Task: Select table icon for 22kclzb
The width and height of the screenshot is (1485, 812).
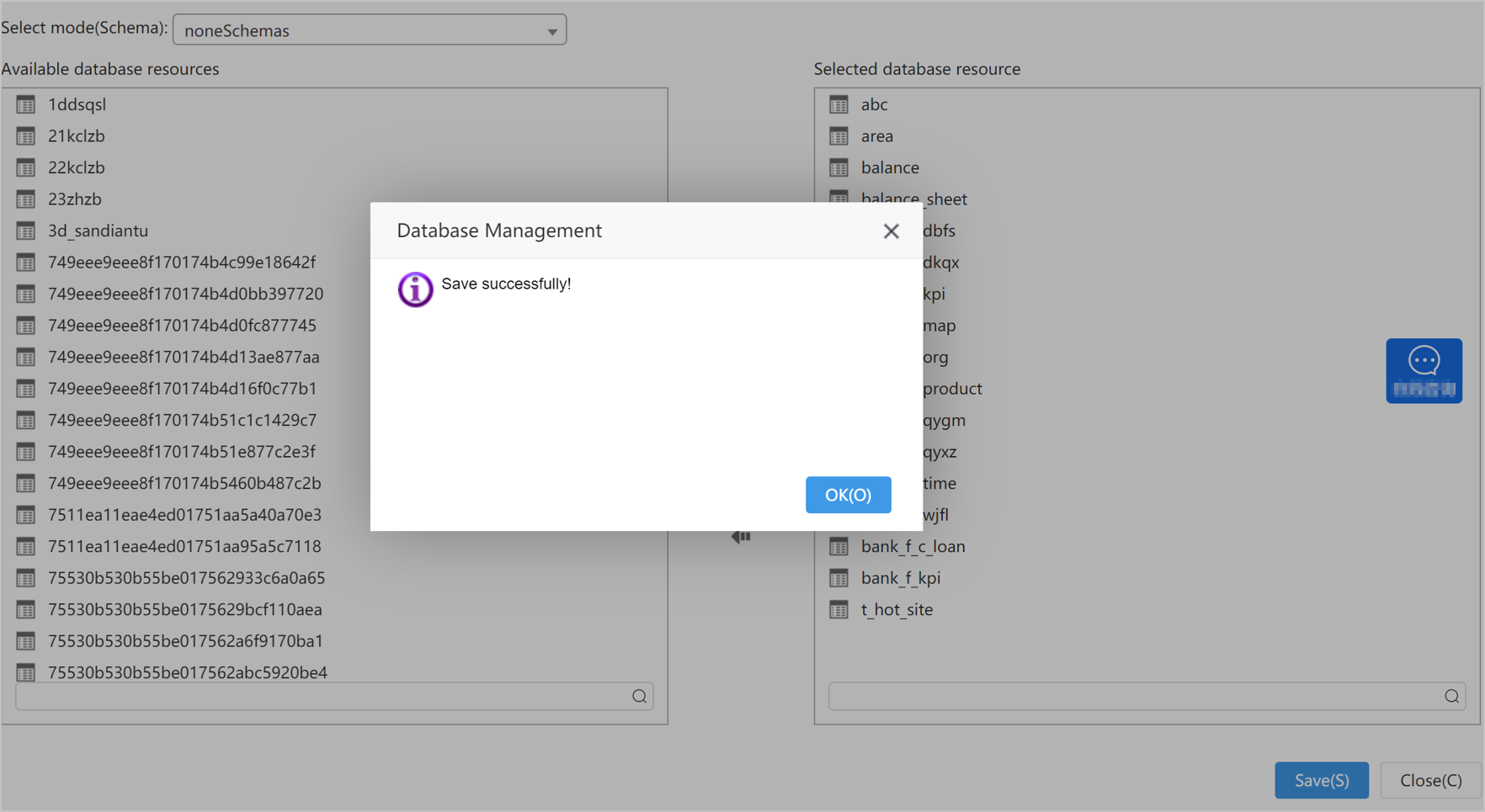Action: [x=26, y=167]
